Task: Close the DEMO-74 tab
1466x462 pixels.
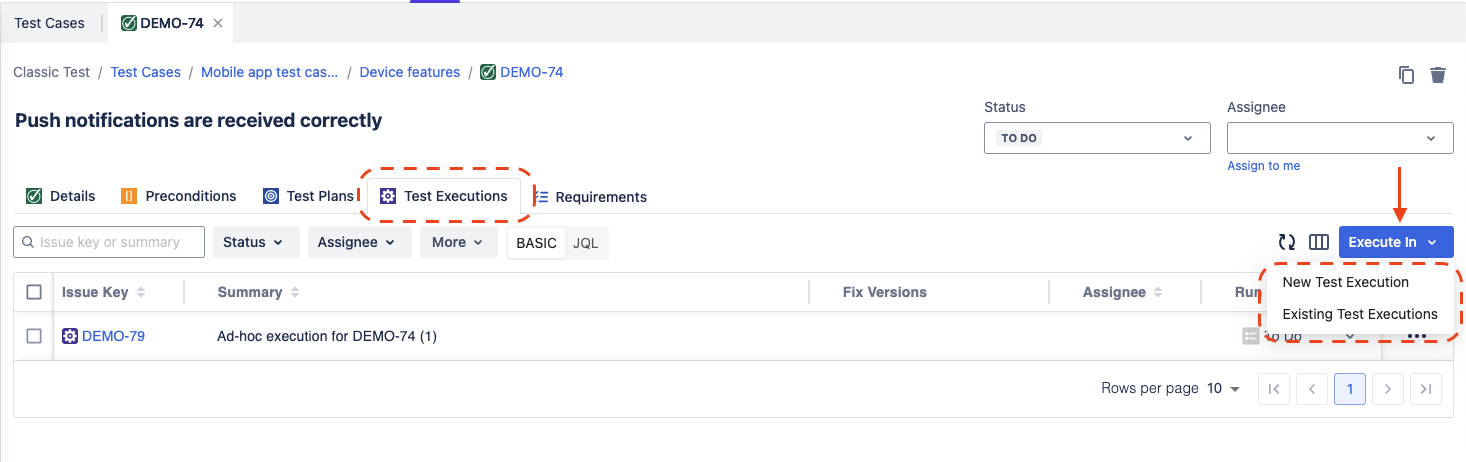Action: click(218, 23)
